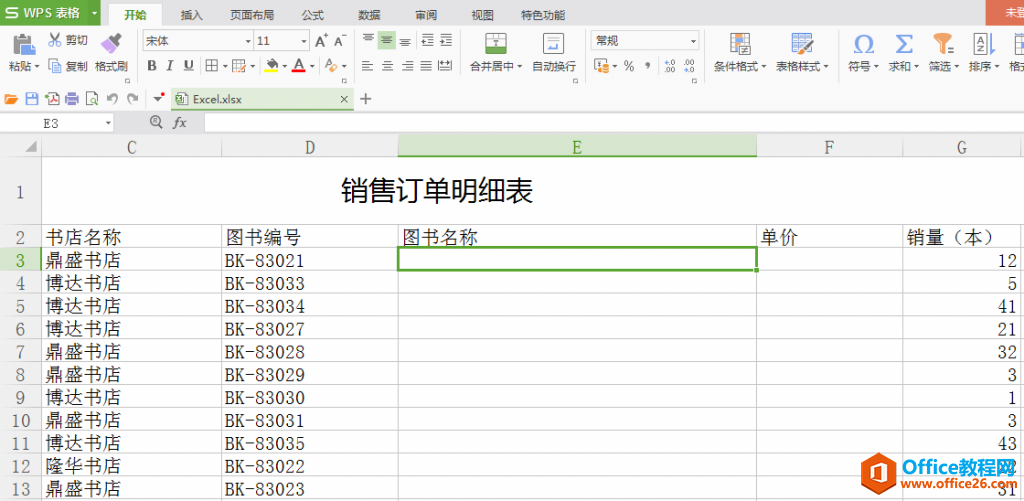Open file with folder icon
The image size is (1024, 501).
[11, 99]
